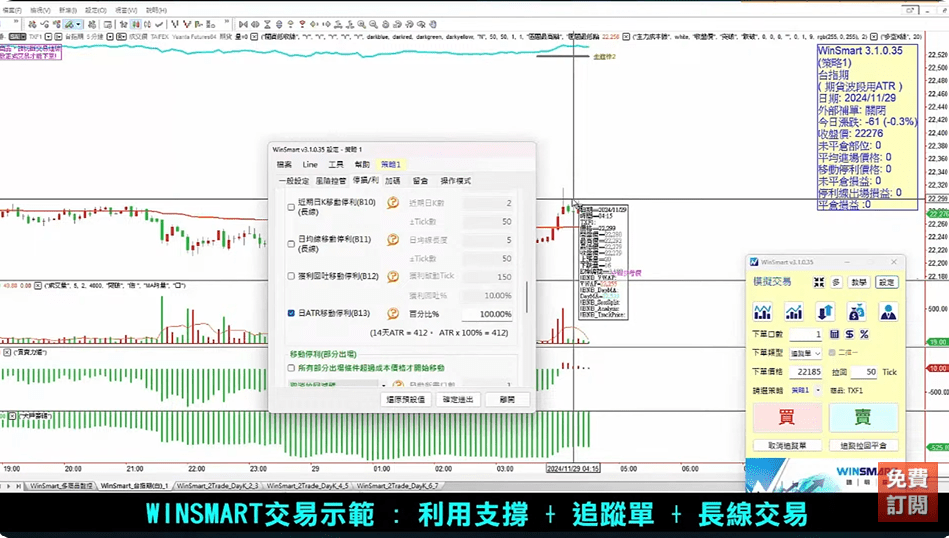This screenshot has height=538, width=949.
Task: Open the Line menu in settings dialog
Action: 310,165
